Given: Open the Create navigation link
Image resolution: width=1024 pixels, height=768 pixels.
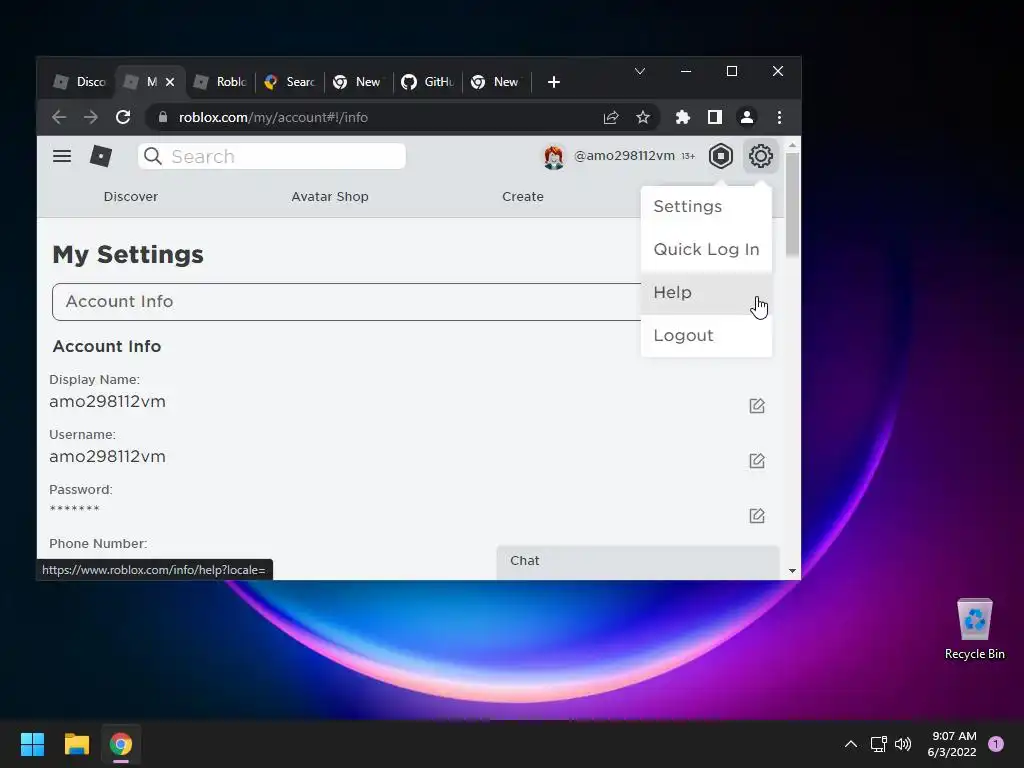Looking at the screenshot, I should click(x=522, y=197).
